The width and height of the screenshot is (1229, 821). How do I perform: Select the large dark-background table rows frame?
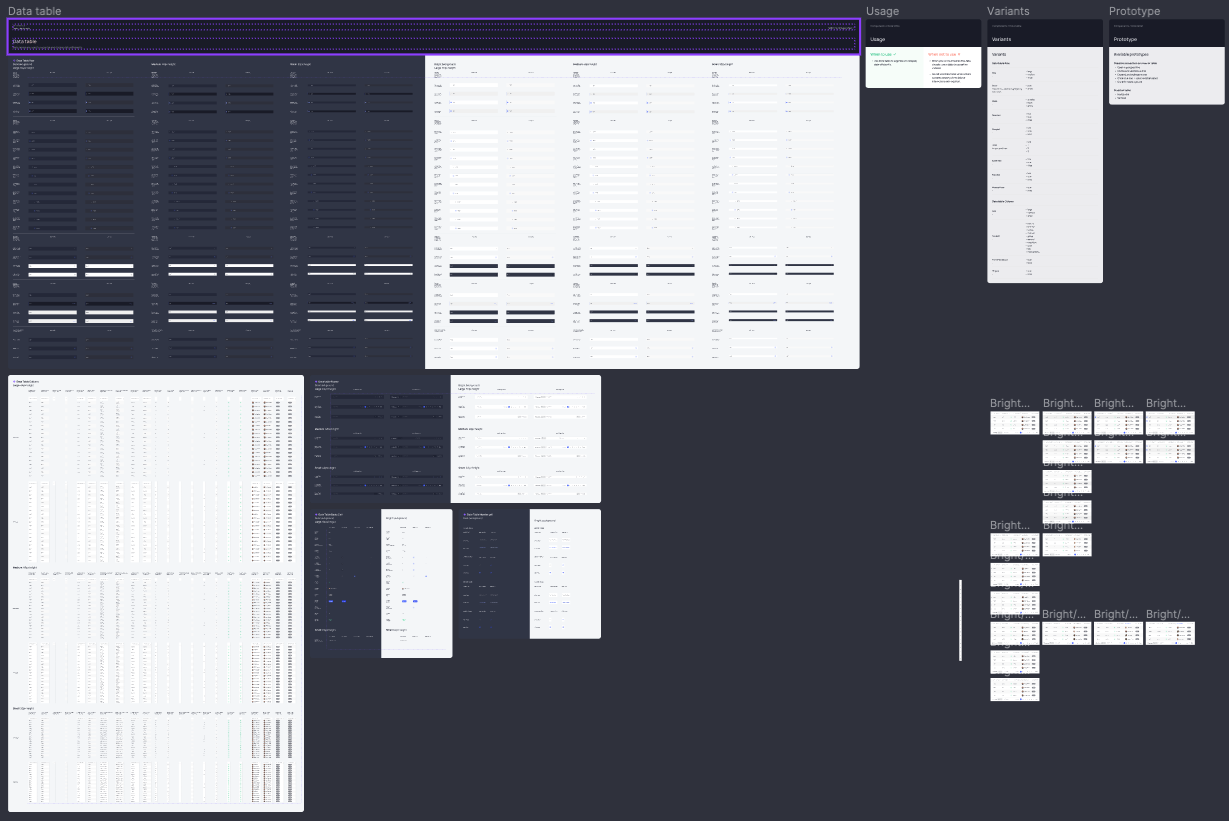tap(217, 212)
